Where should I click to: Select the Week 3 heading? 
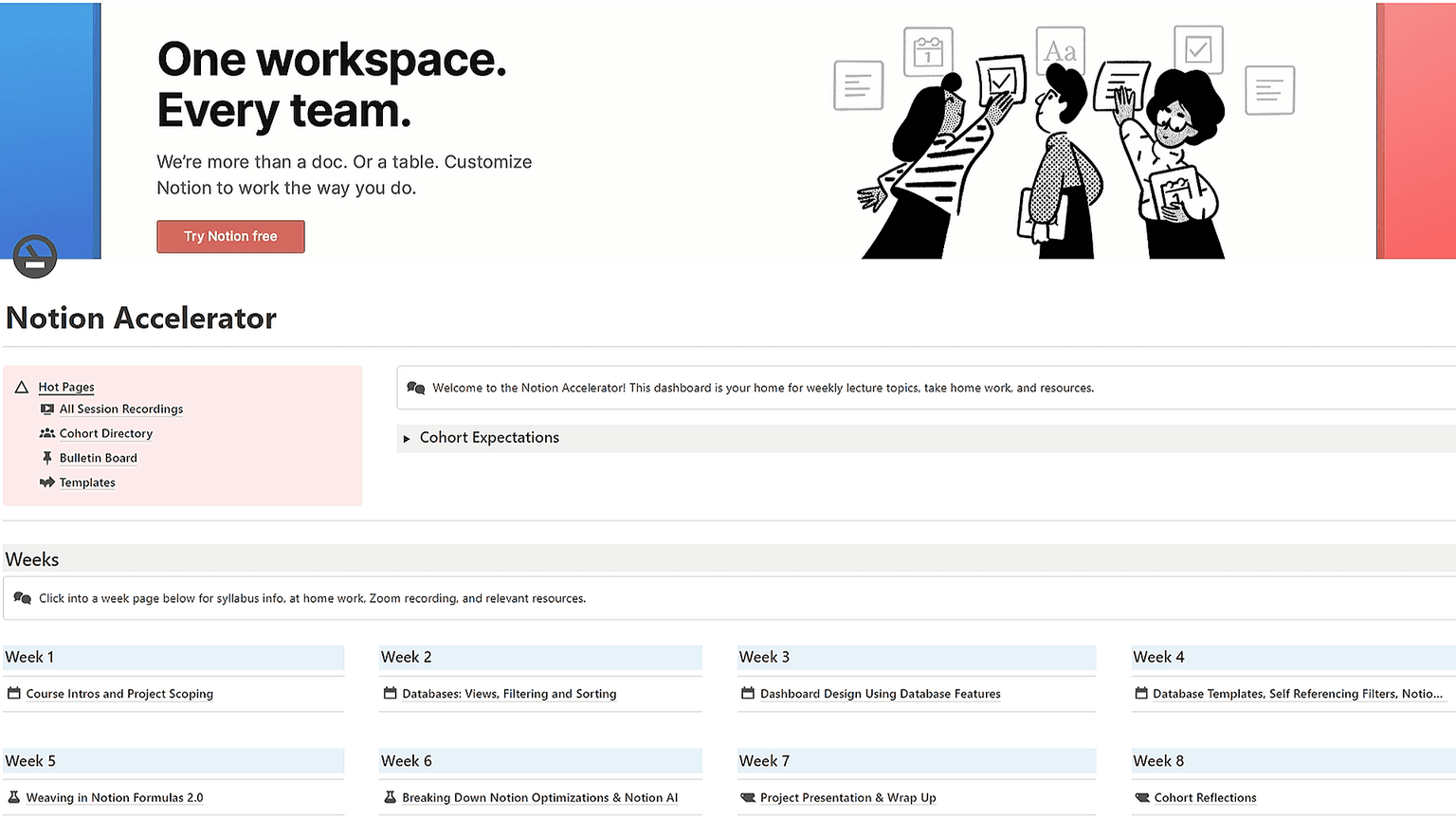(x=764, y=657)
